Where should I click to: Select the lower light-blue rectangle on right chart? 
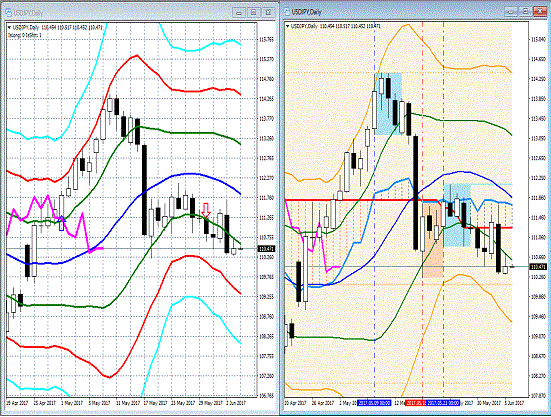(457, 215)
